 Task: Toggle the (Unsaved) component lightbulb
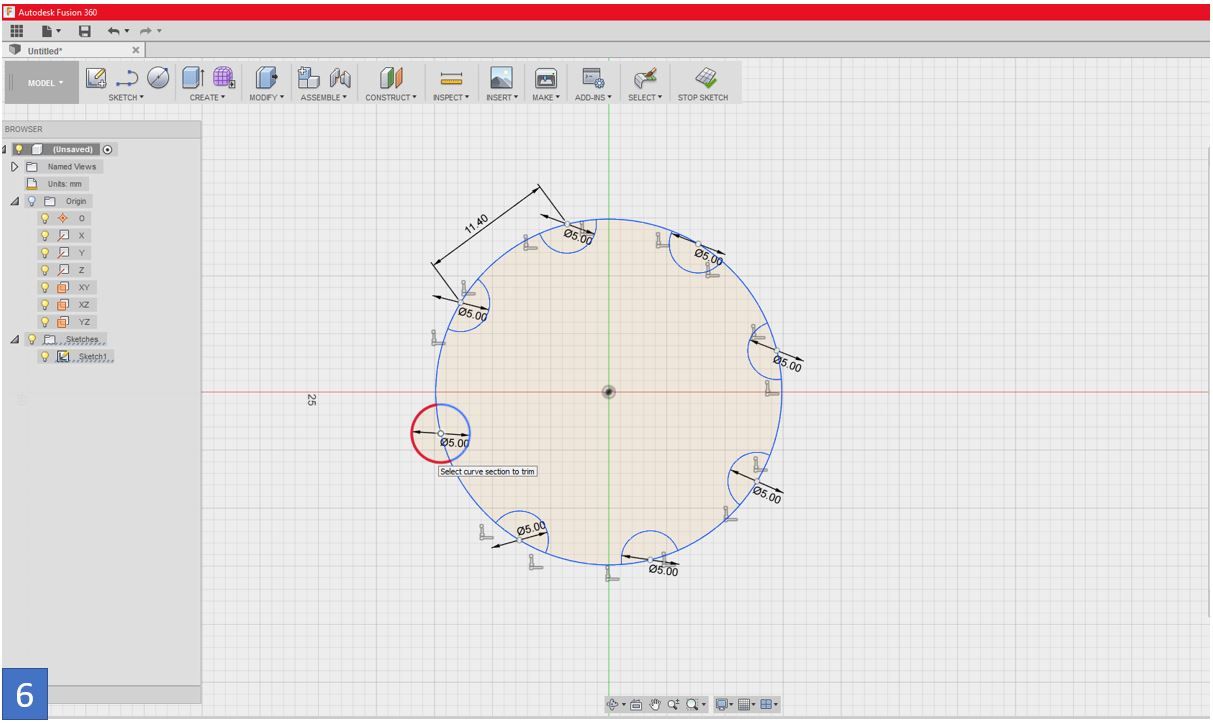pyautogui.click(x=19, y=149)
